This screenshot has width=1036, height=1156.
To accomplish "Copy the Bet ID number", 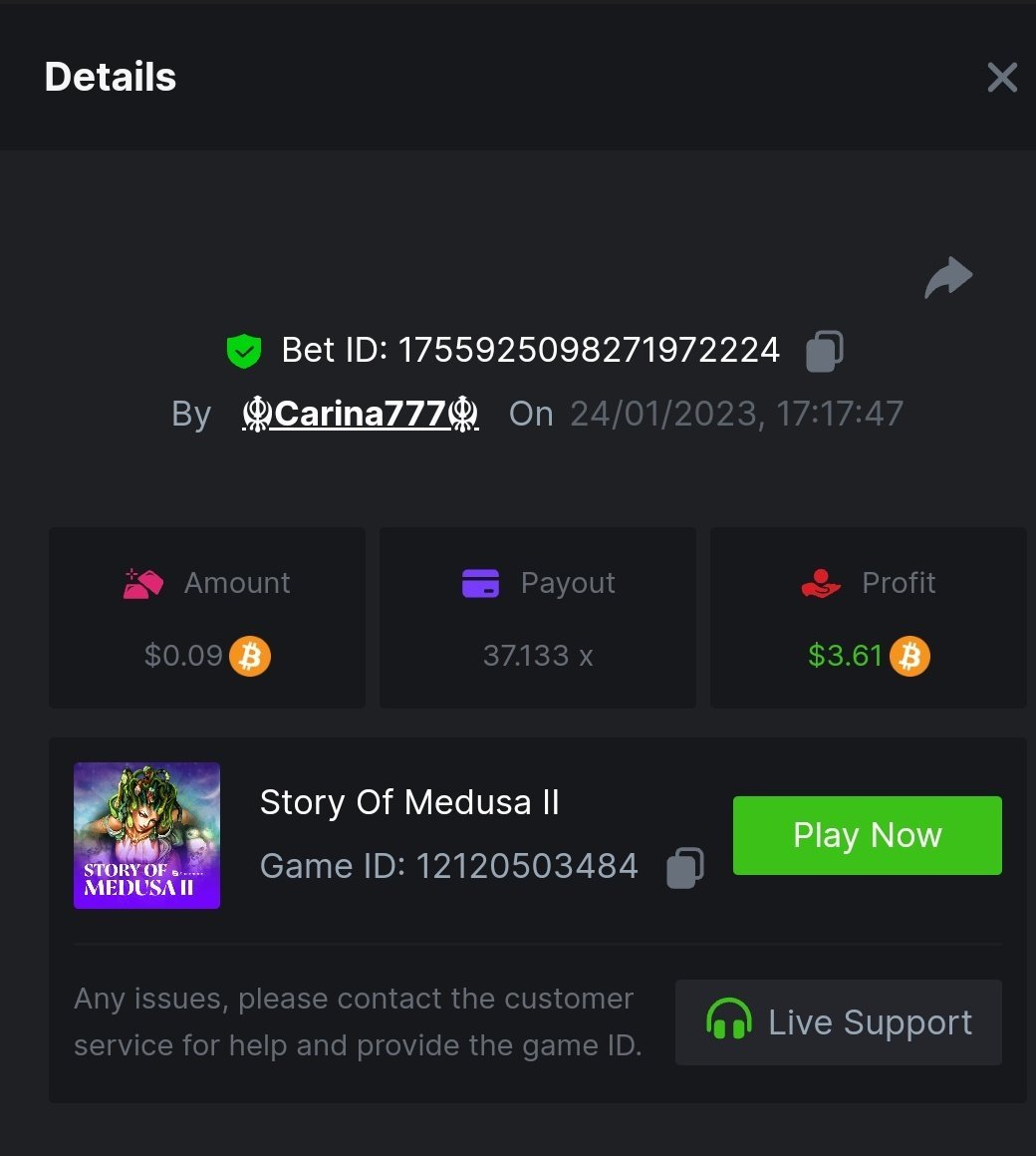I will pyautogui.click(x=824, y=351).
